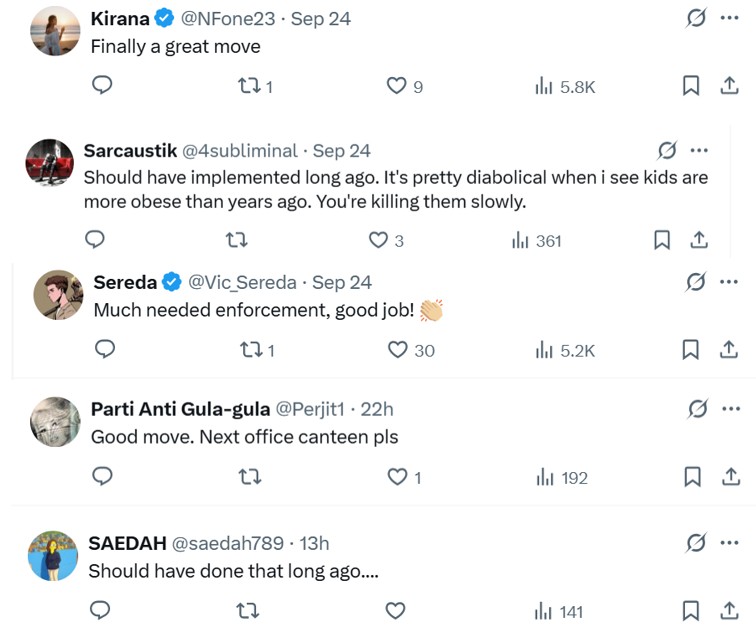This screenshot has width=756, height=631.
Task: Click Grok icon on Sarcaustik's tweet
Action: click(x=667, y=150)
